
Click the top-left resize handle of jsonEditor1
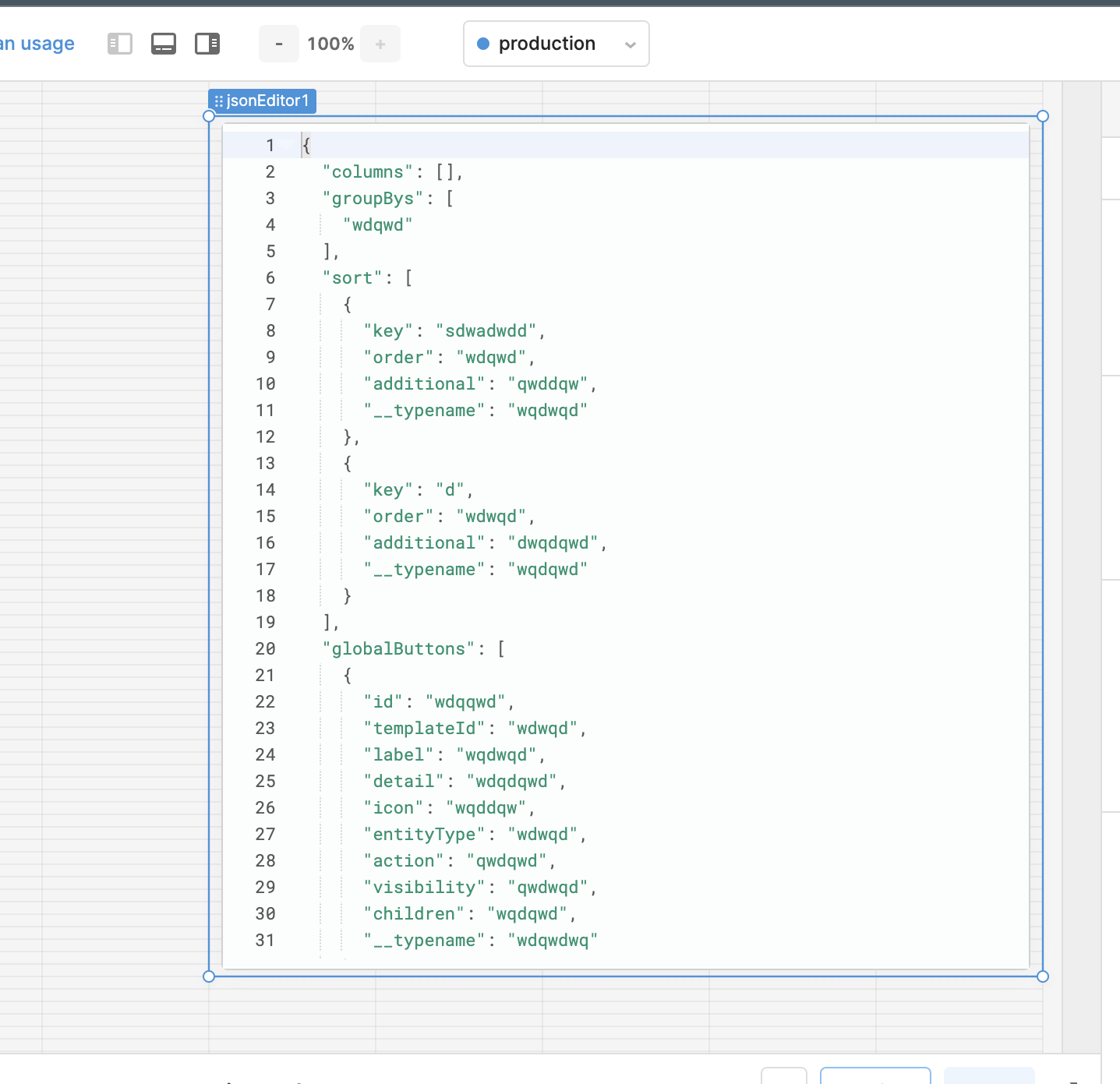click(209, 115)
